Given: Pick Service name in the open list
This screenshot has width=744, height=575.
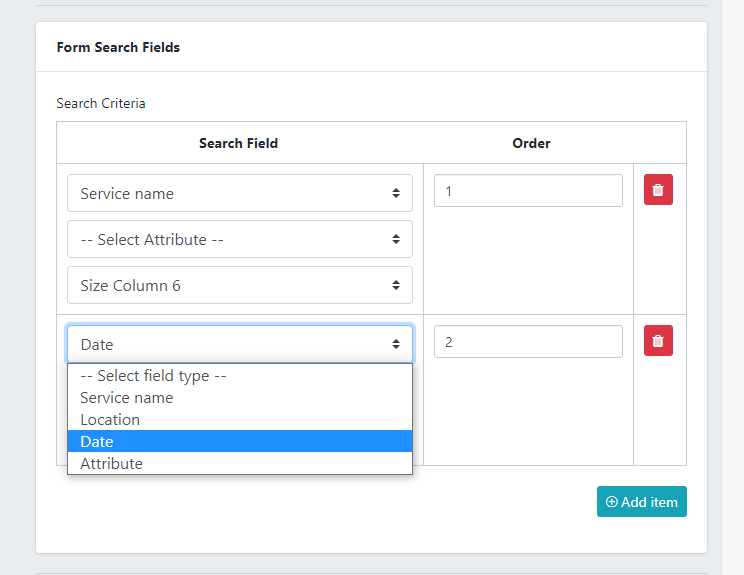Looking at the screenshot, I should pos(127,398).
